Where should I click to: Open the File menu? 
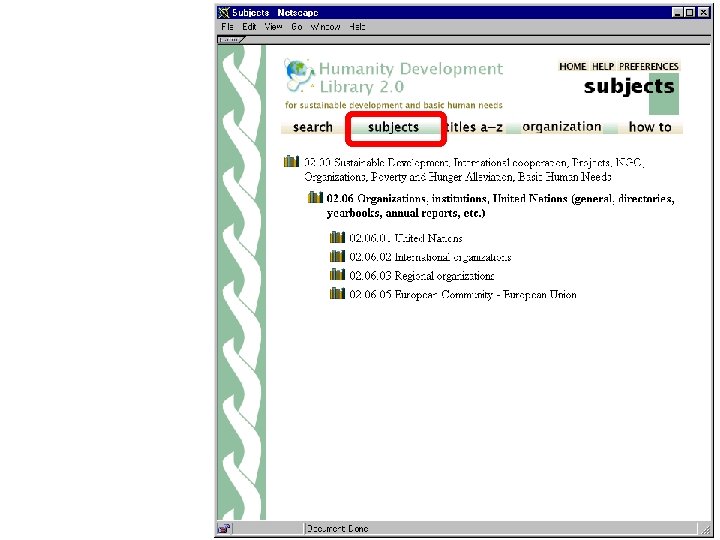(x=227, y=27)
